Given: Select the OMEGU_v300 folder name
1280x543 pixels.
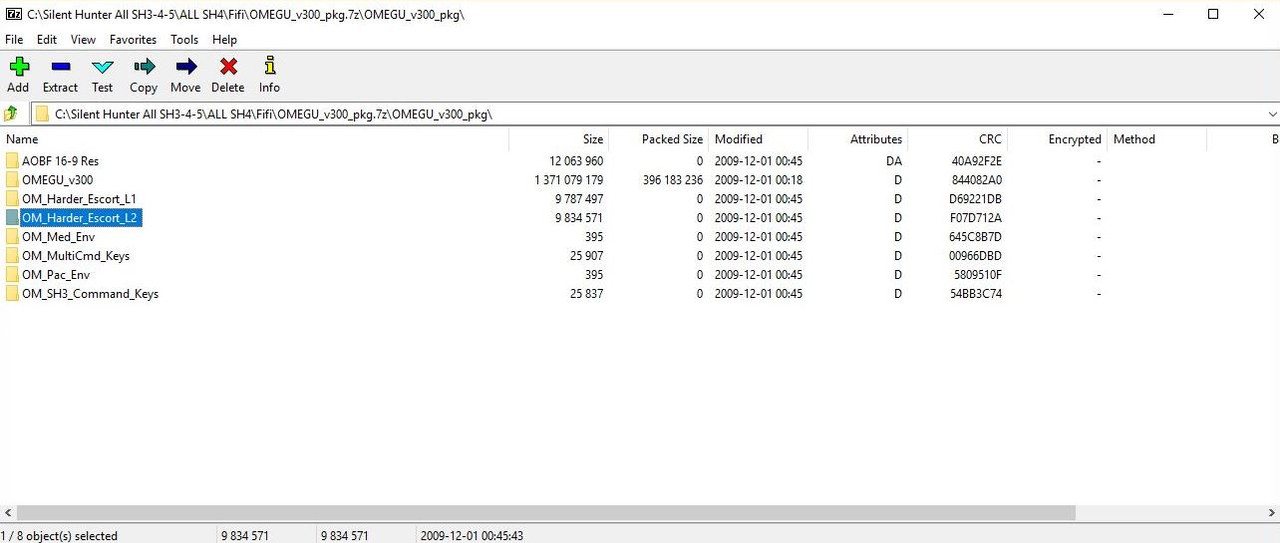Looking at the screenshot, I should pos(57,180).
